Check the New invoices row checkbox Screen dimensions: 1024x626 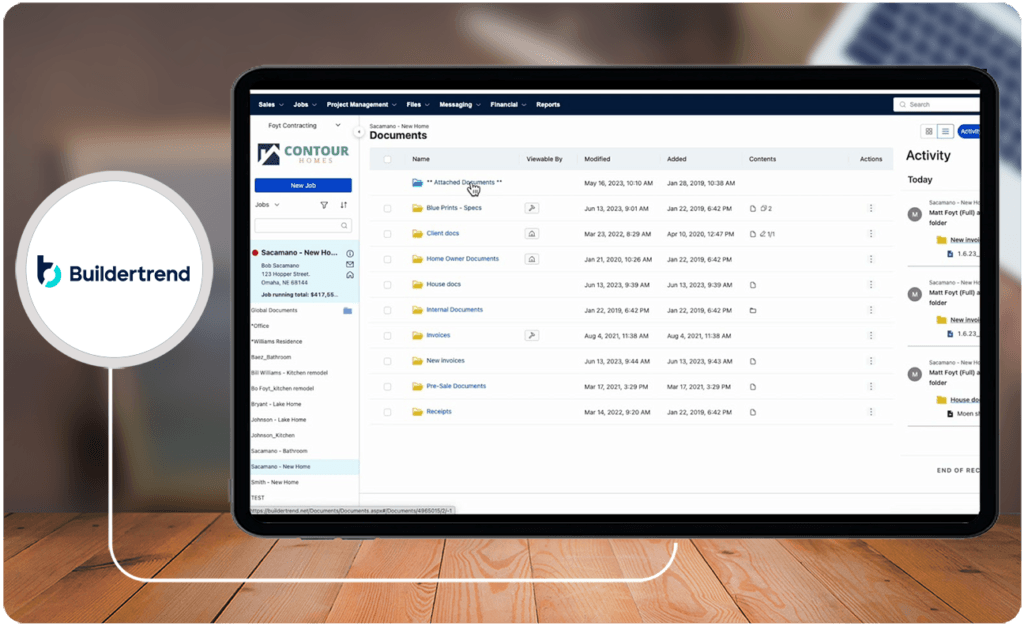[387, 361]
